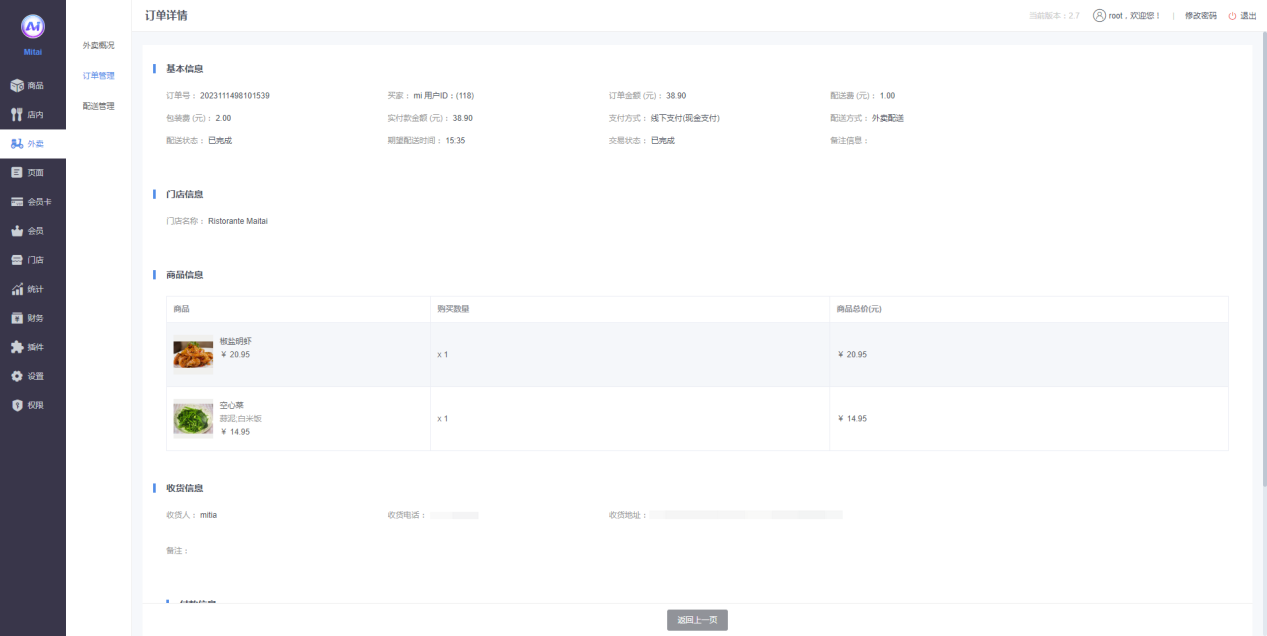Select 订单管理 in the submenu
Screen dimensions: 1267x636
98,76
